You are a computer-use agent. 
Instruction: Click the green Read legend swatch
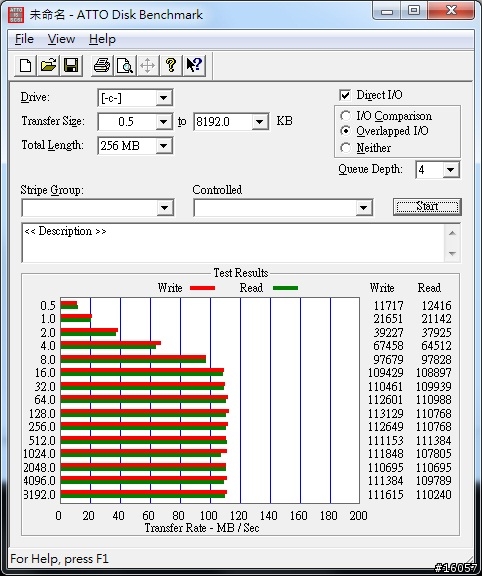coord(285,288)
